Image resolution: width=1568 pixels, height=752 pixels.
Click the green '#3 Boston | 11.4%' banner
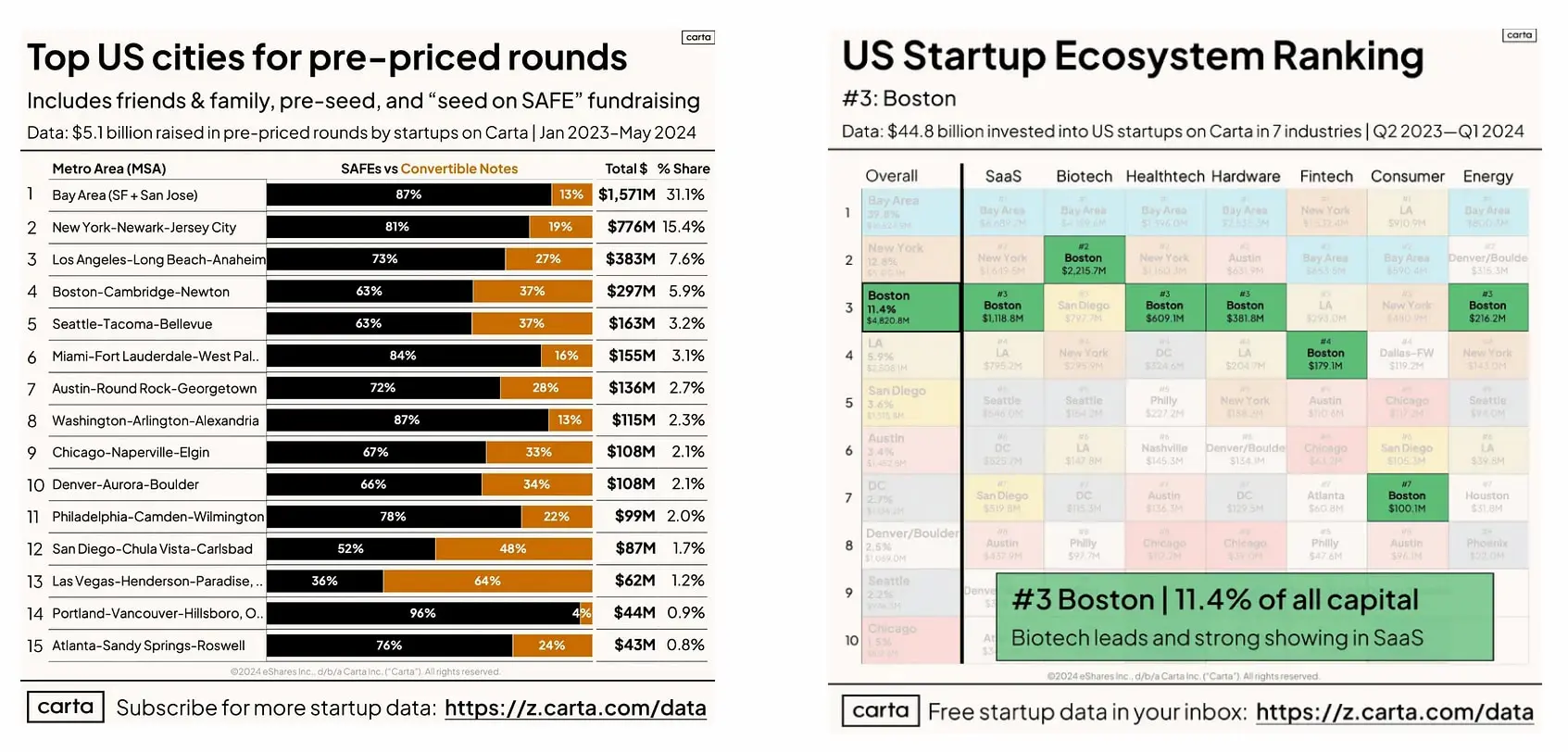tap(1244, 617)
